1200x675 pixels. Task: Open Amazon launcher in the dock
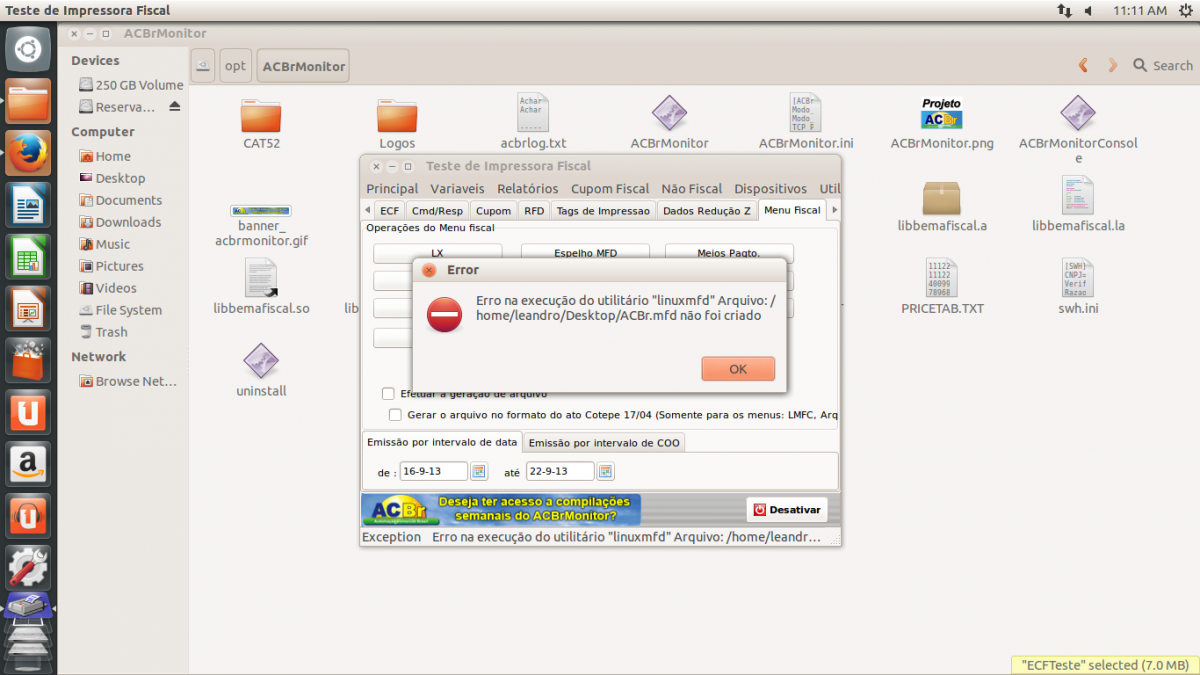pos(28,465)
